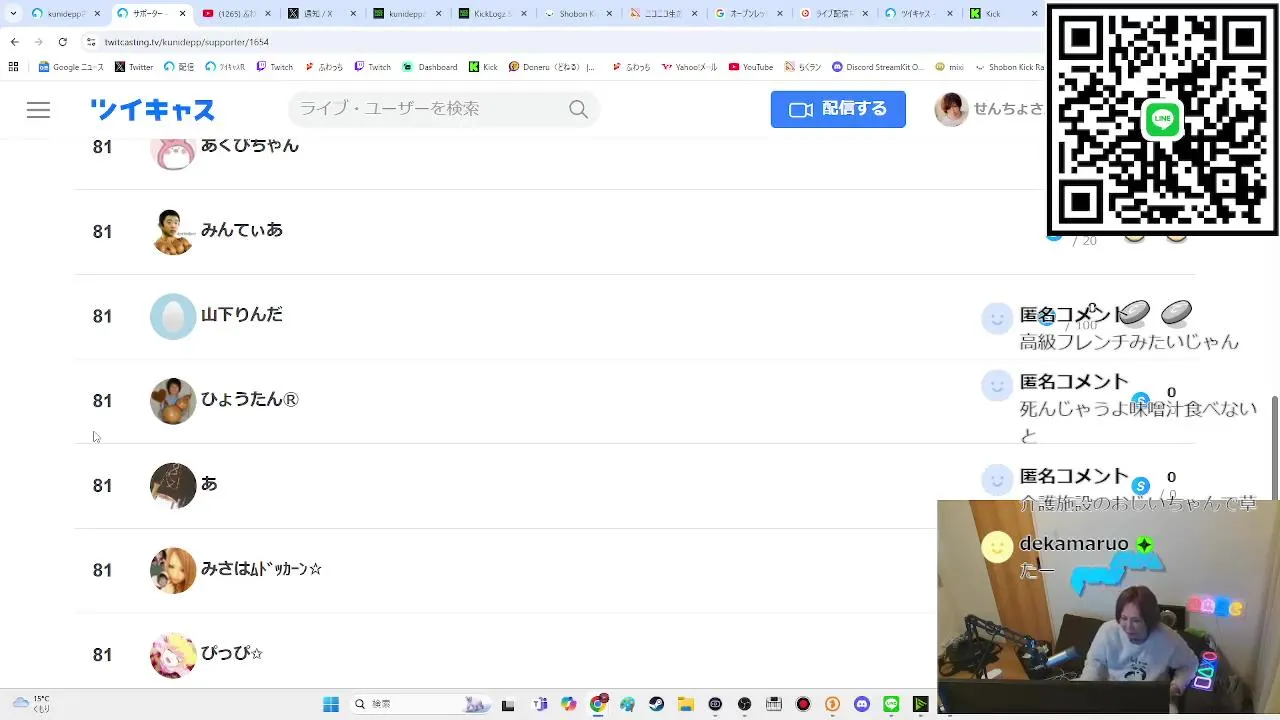
Task: Click みさはムドッカーン☆'s avatar
Action: click(173, 570)
